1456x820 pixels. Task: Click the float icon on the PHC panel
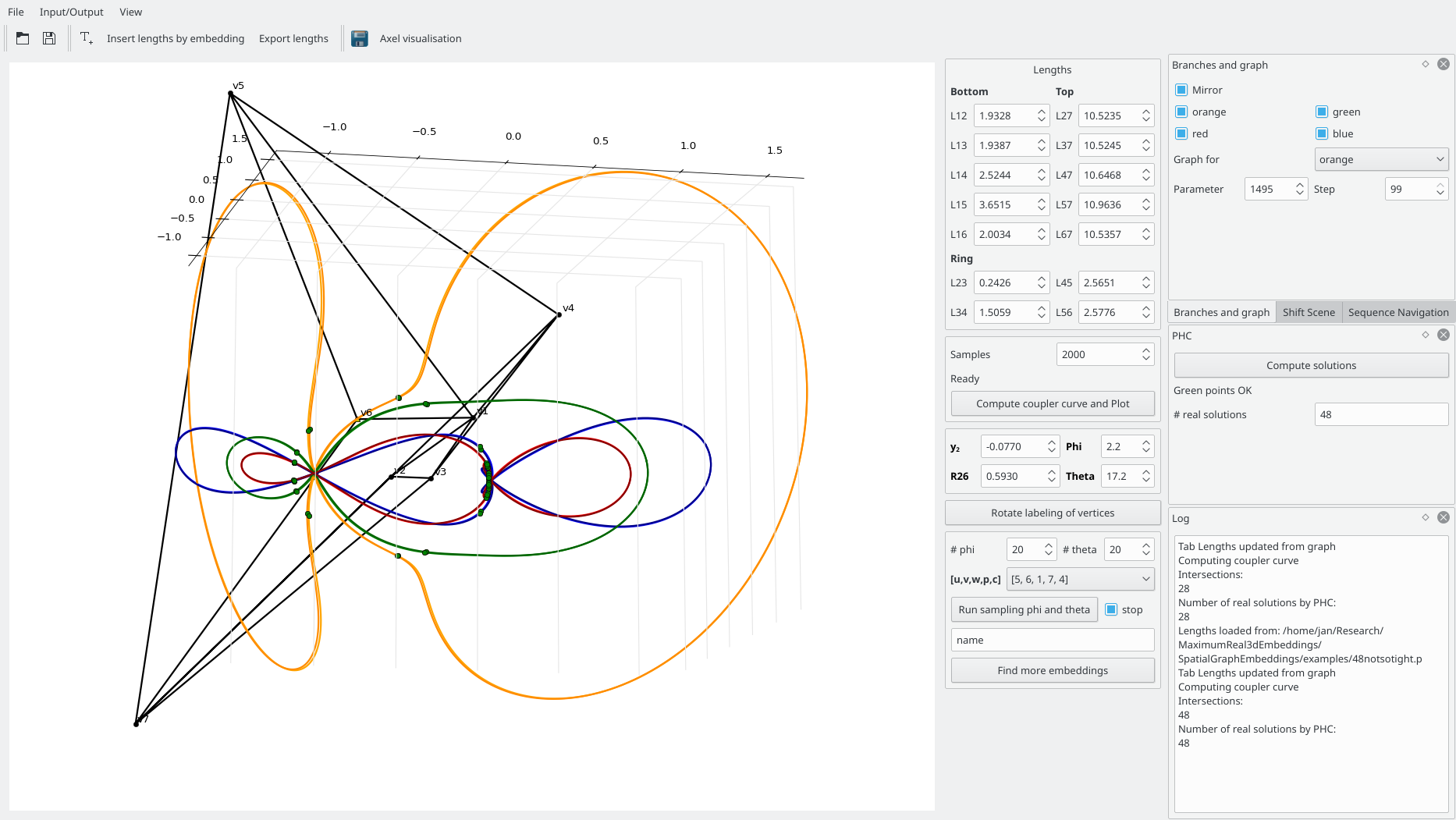(x=1426, y=335)
